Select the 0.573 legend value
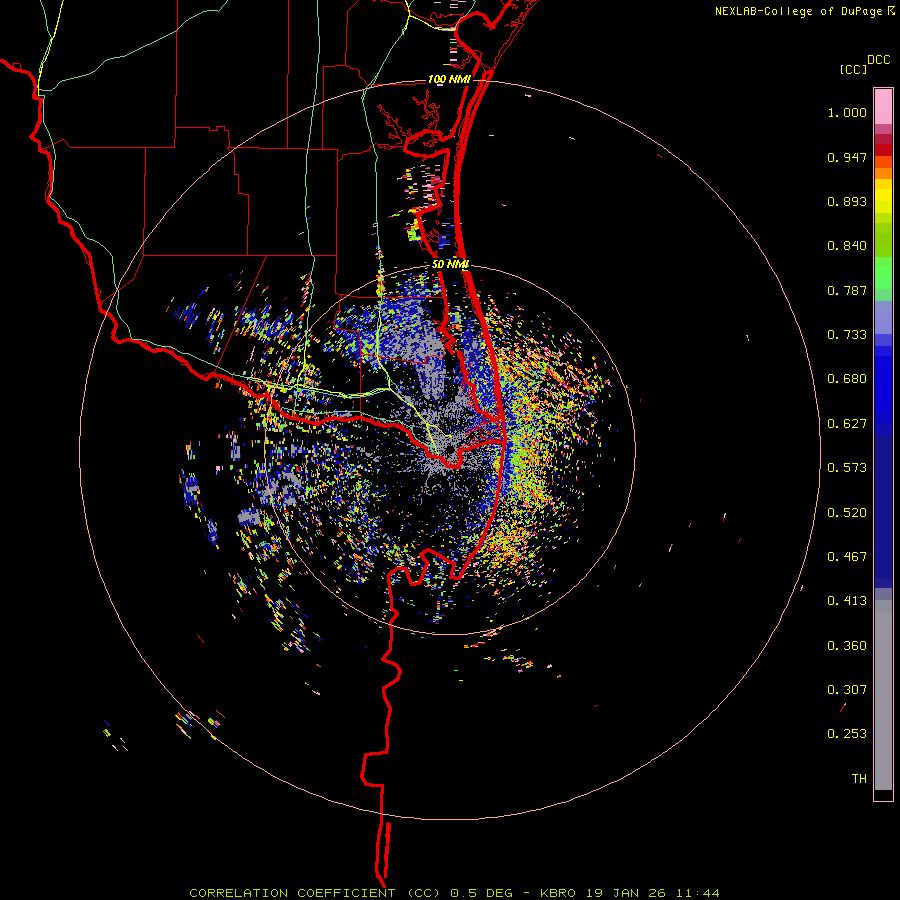 pos(847,468)
